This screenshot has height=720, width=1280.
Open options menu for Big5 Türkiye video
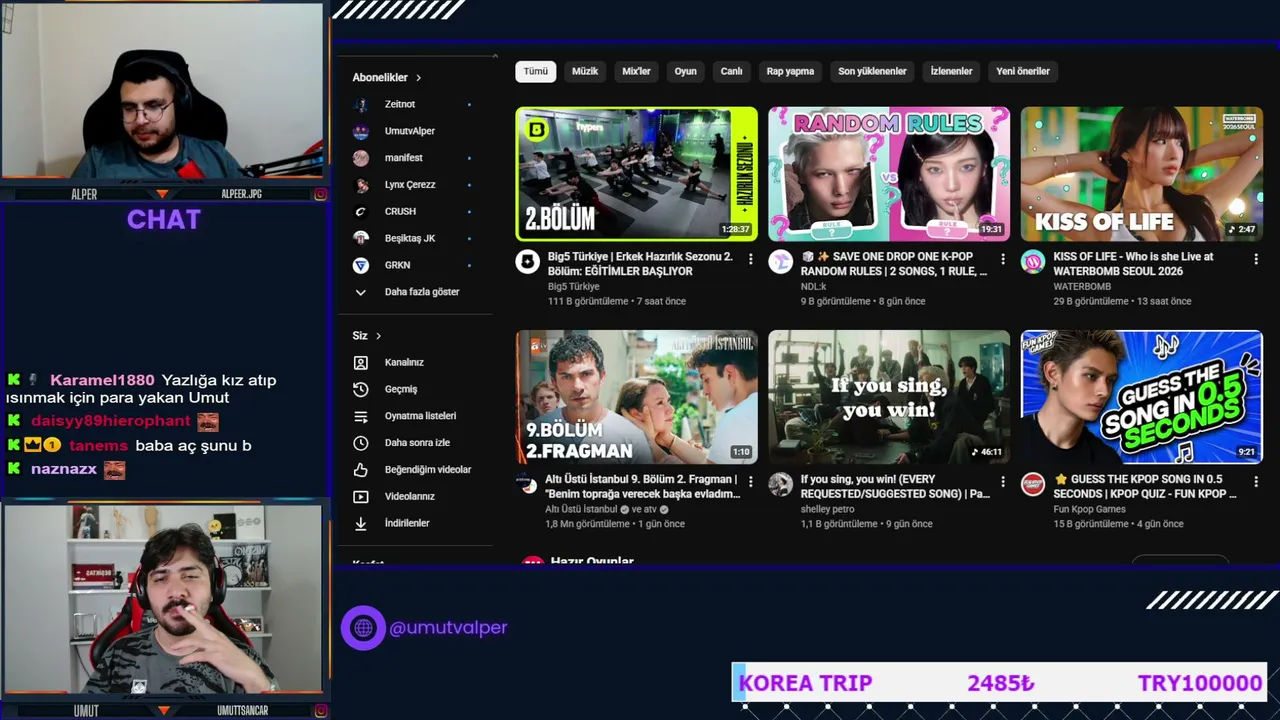coord(750,259)
